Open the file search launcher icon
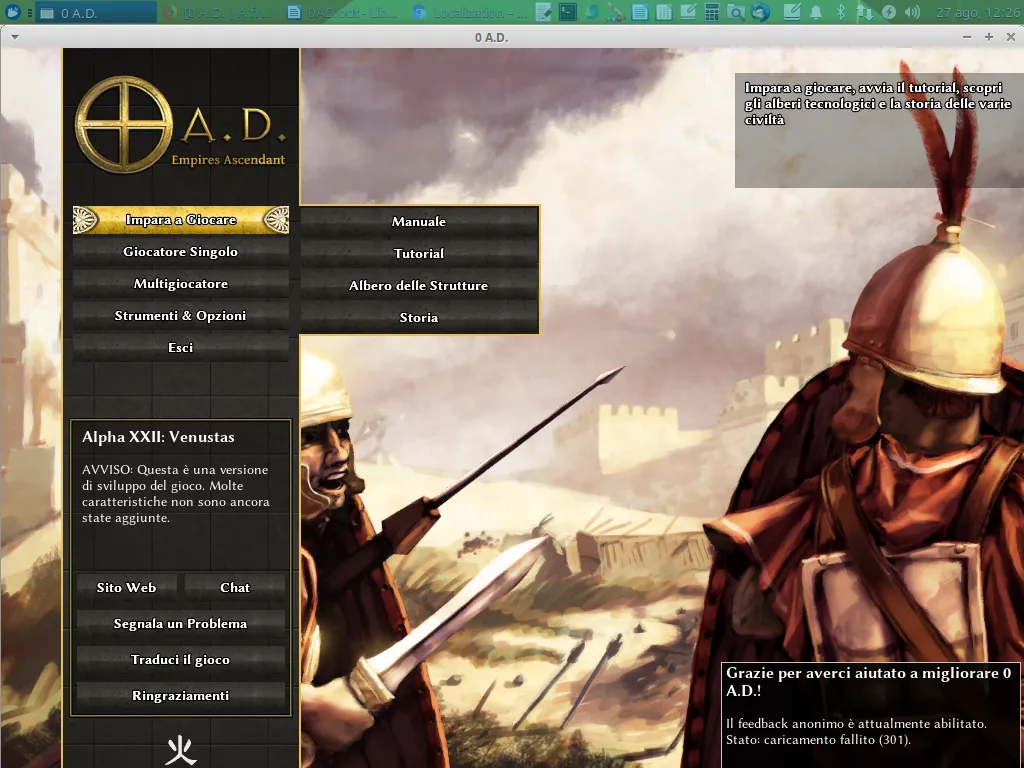 736,12
